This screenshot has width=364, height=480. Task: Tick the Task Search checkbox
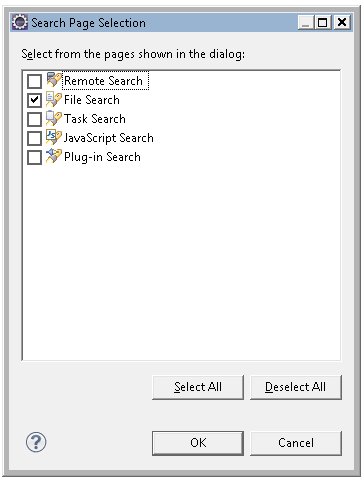point(34,119)
